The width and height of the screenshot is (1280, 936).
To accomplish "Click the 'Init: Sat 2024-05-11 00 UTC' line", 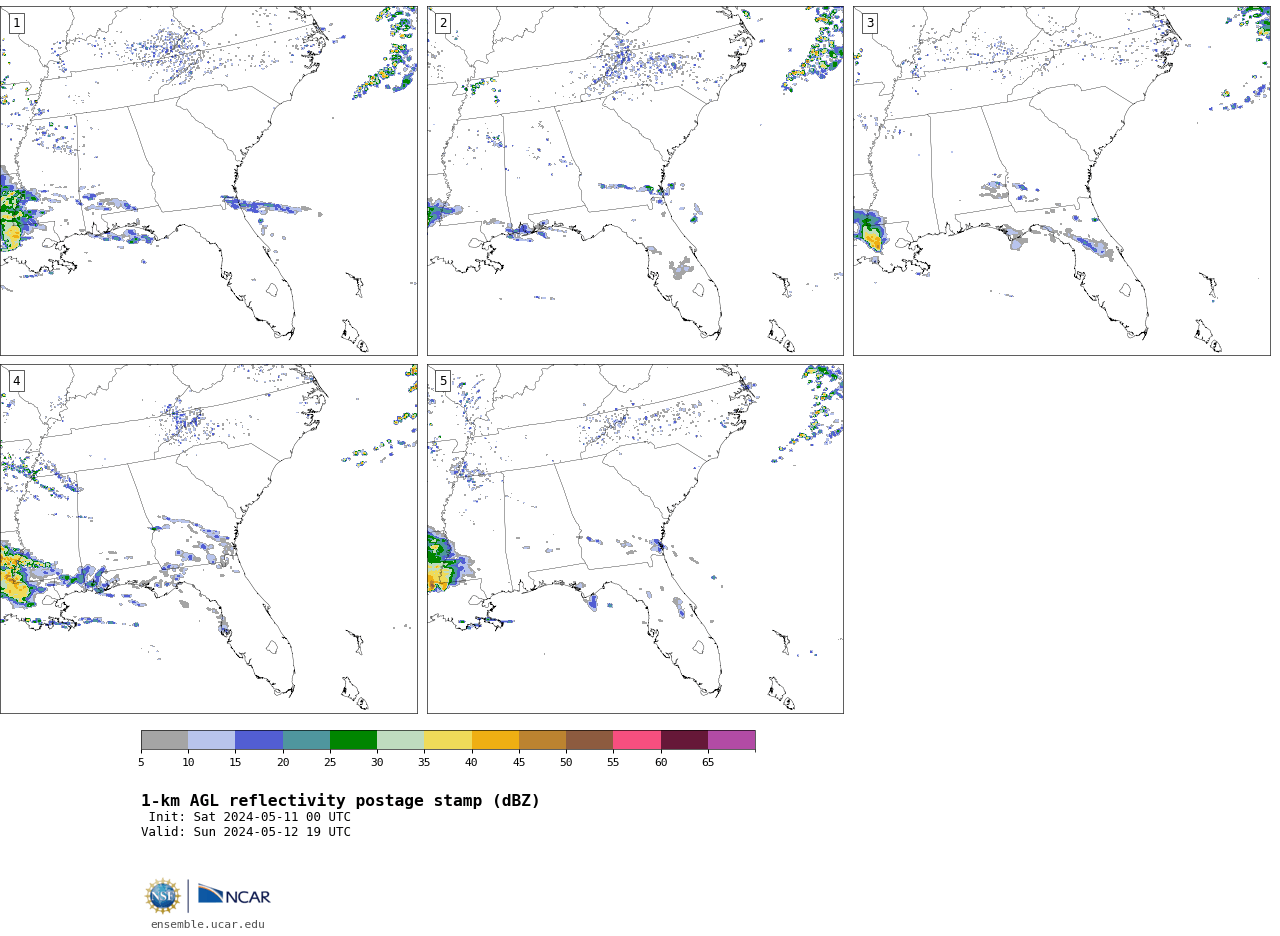I will pyautogui.click(x=250, y=817).
